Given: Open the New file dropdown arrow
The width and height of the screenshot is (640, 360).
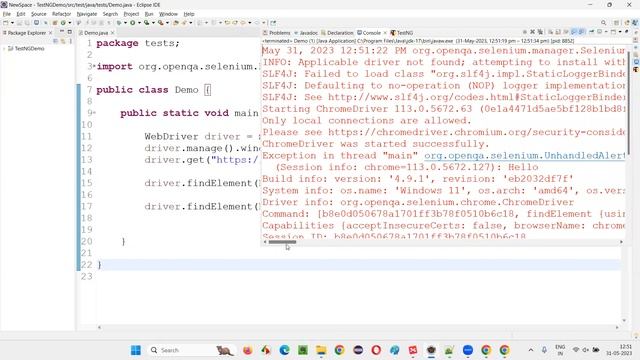Looking at the screenshot, I should click(12, 23).
